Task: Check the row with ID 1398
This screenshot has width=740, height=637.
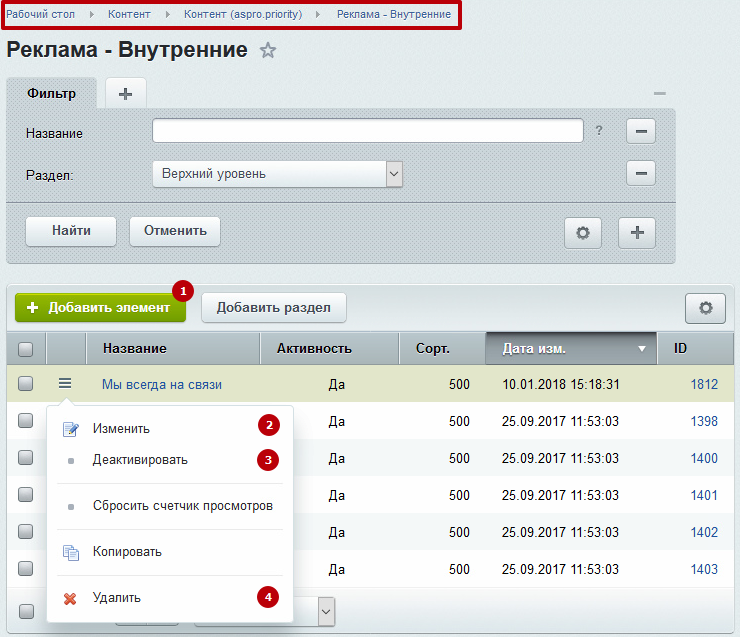Action: [25, 420]
